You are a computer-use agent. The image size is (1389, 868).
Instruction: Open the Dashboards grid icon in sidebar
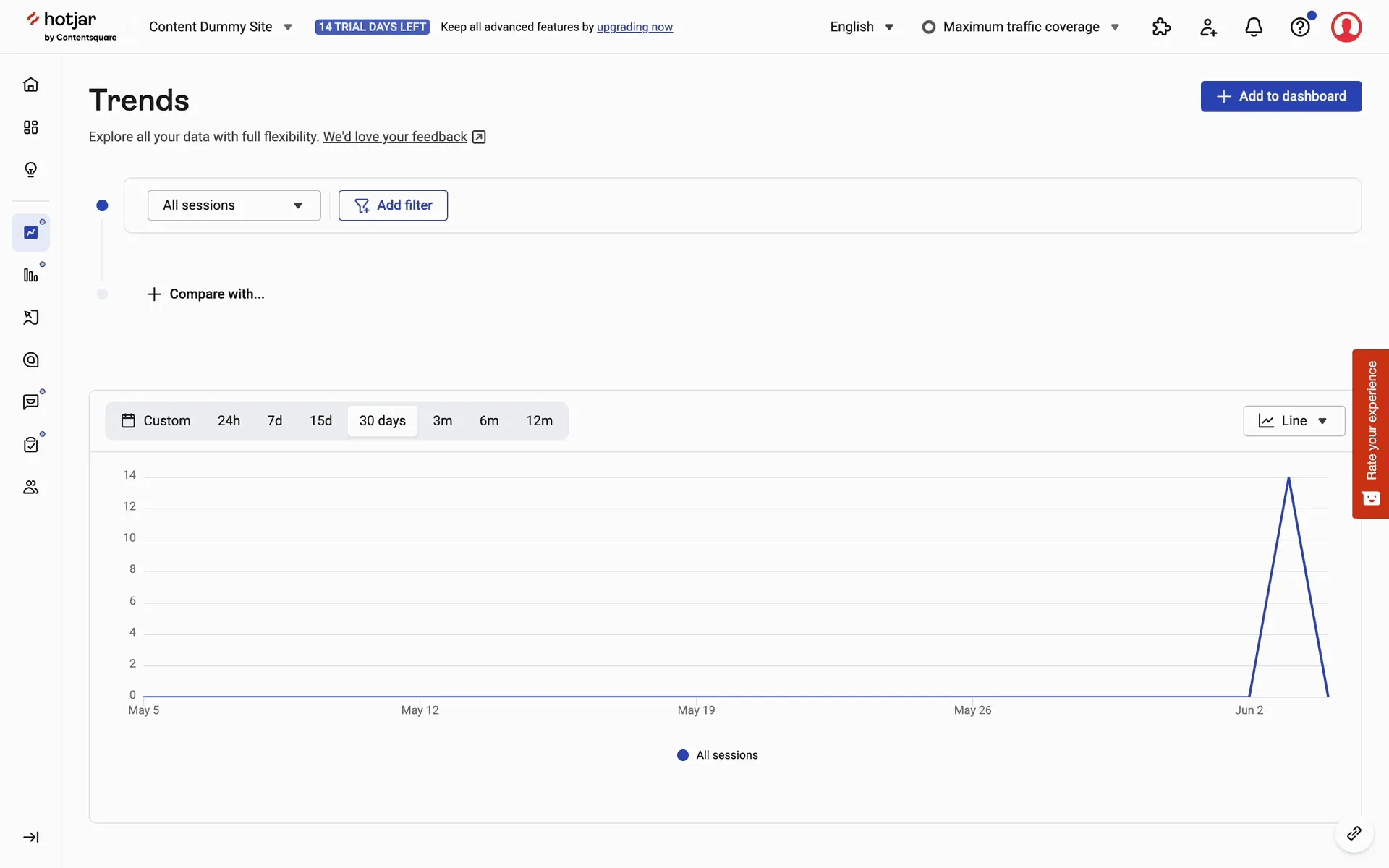pyautogui.click(x=30, y=127)
